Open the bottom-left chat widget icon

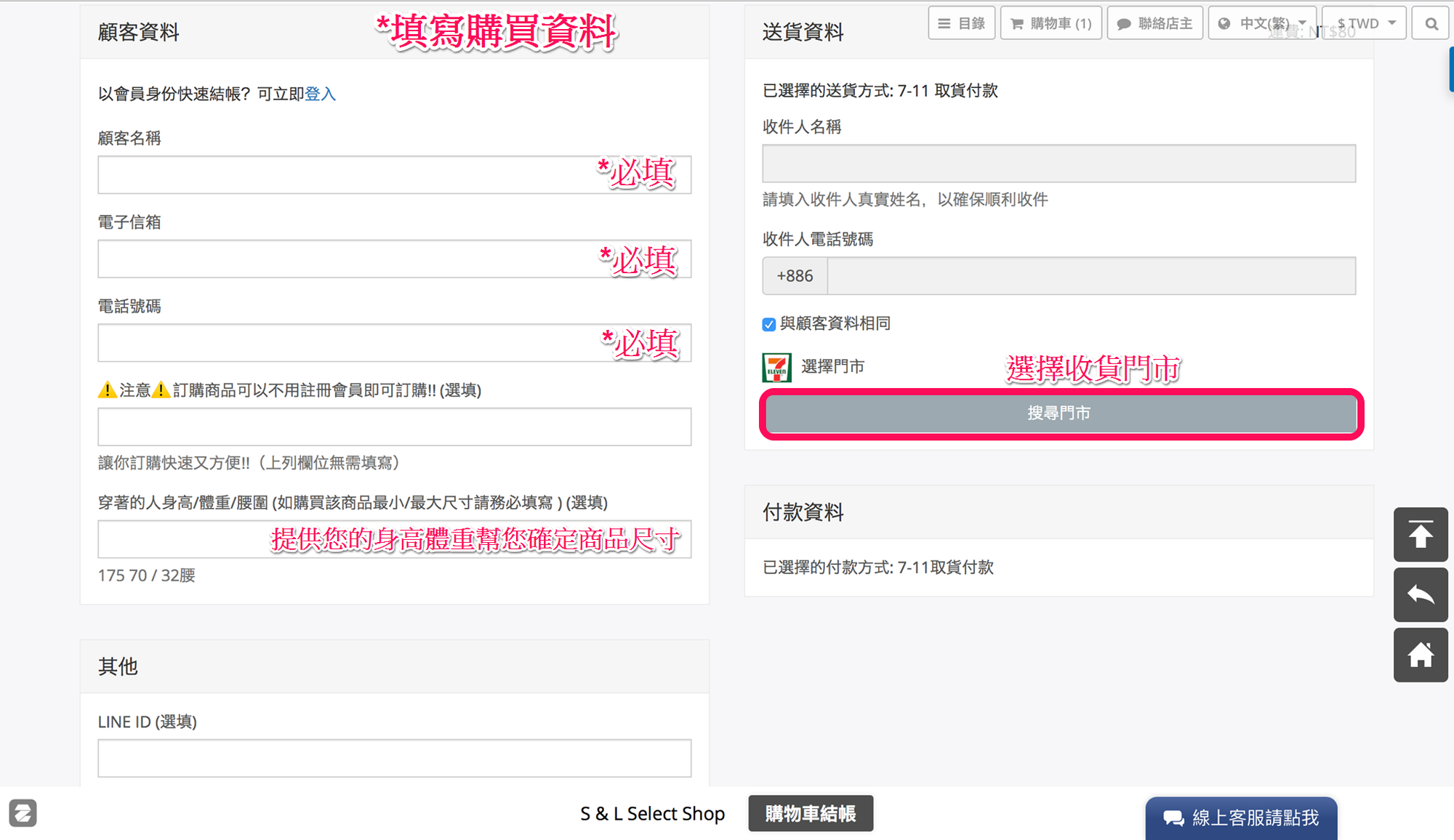23,813
